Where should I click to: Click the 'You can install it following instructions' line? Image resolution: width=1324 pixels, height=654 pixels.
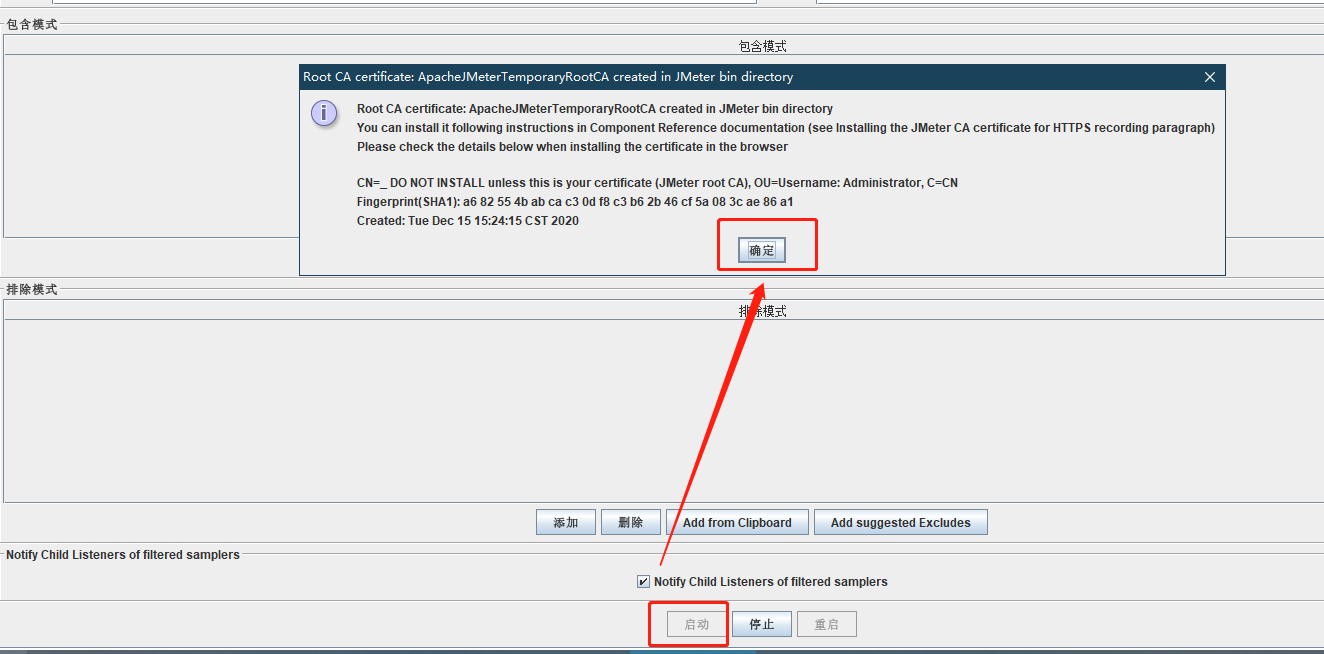786,127
